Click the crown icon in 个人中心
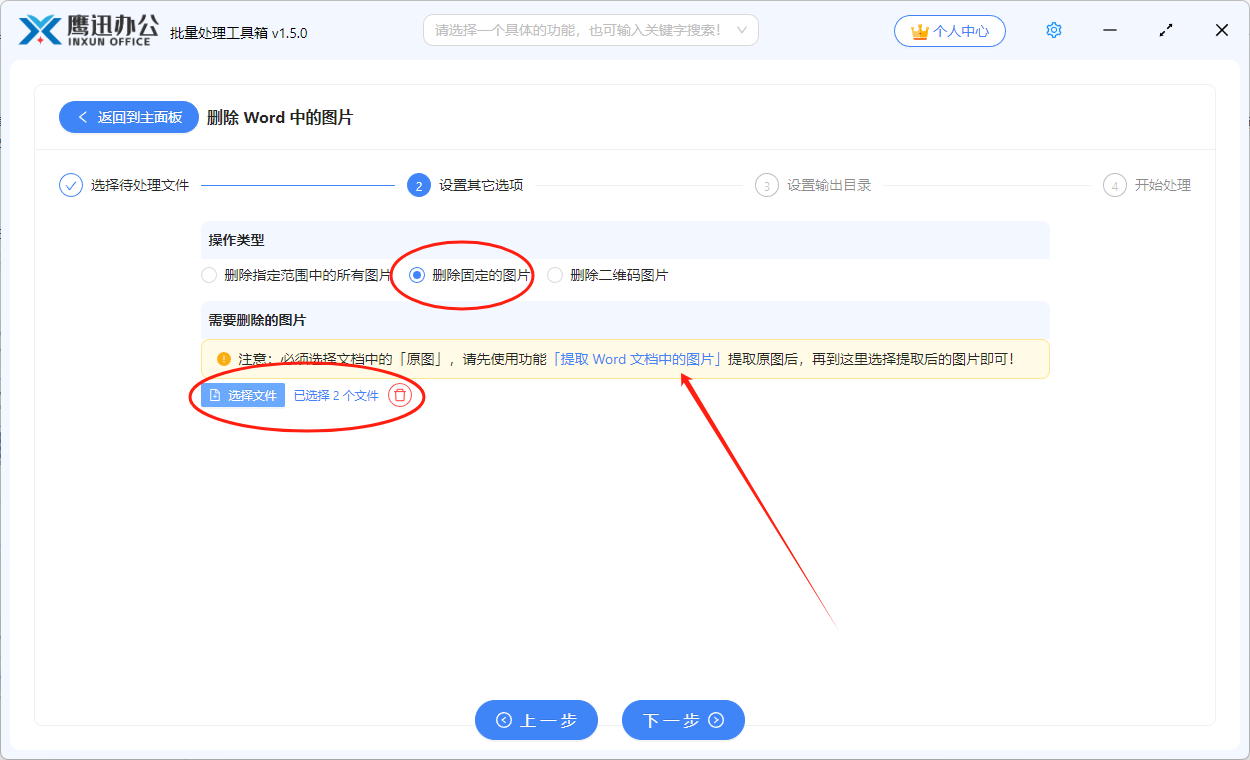The height and width of the screenshot is (760, 1250). coord(920,31)
